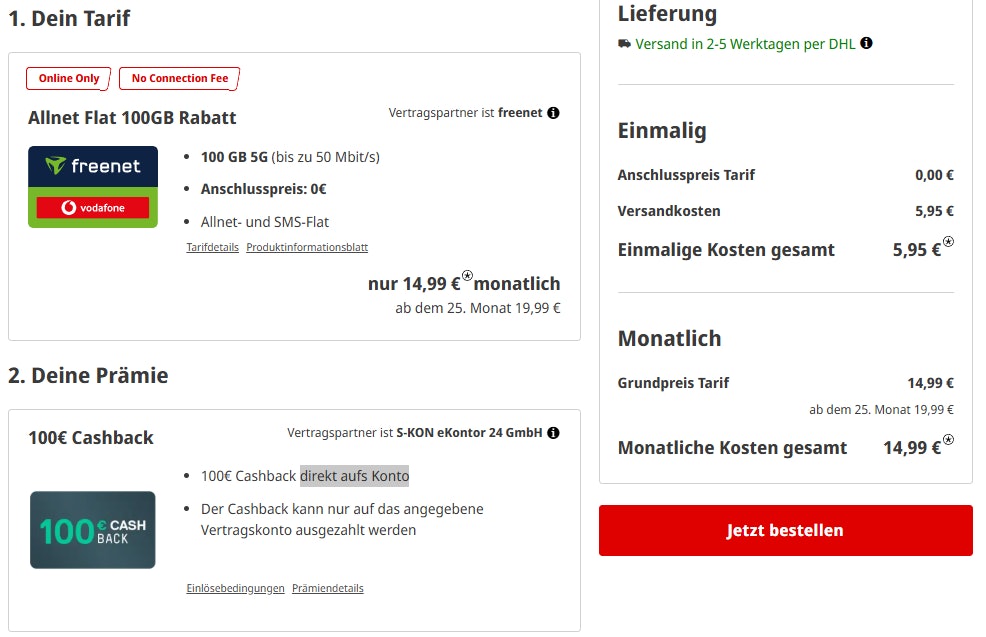Open the Einlösebedingungen link

point(235,588)
